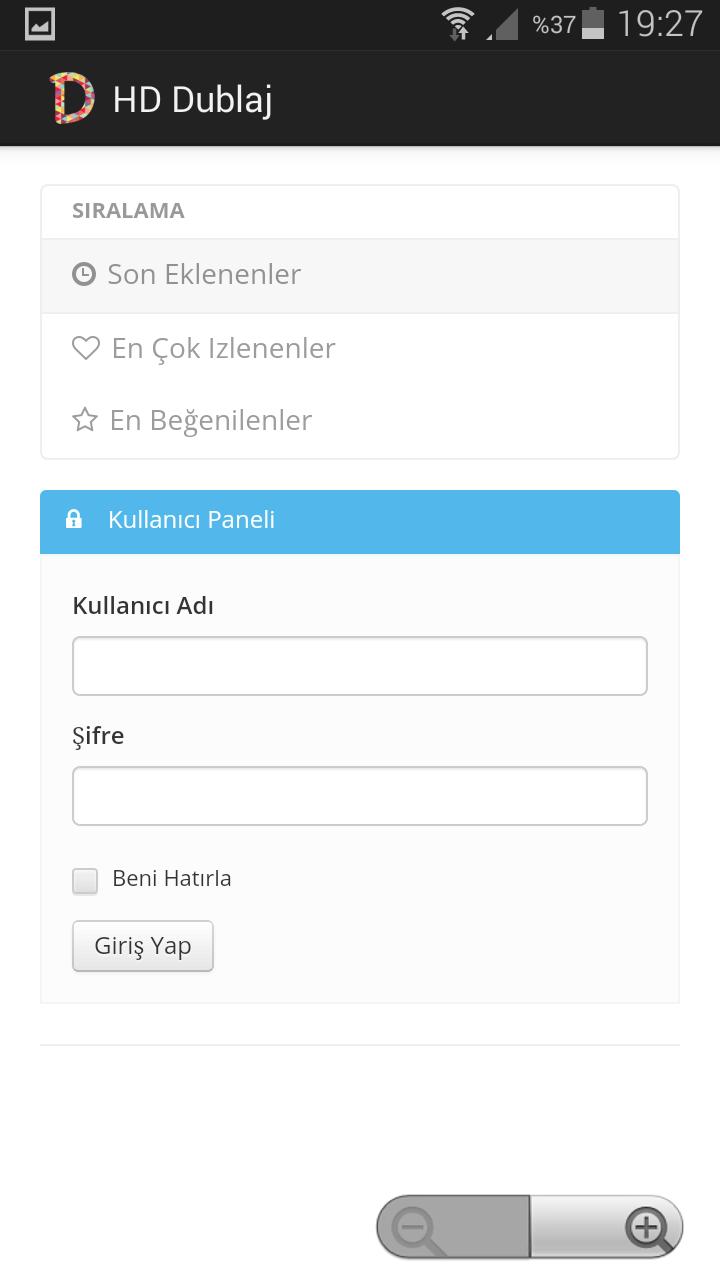720x1280 pixels.
Task: Click the star icon beside En Beğenilenler
Action: click(85, 420)
